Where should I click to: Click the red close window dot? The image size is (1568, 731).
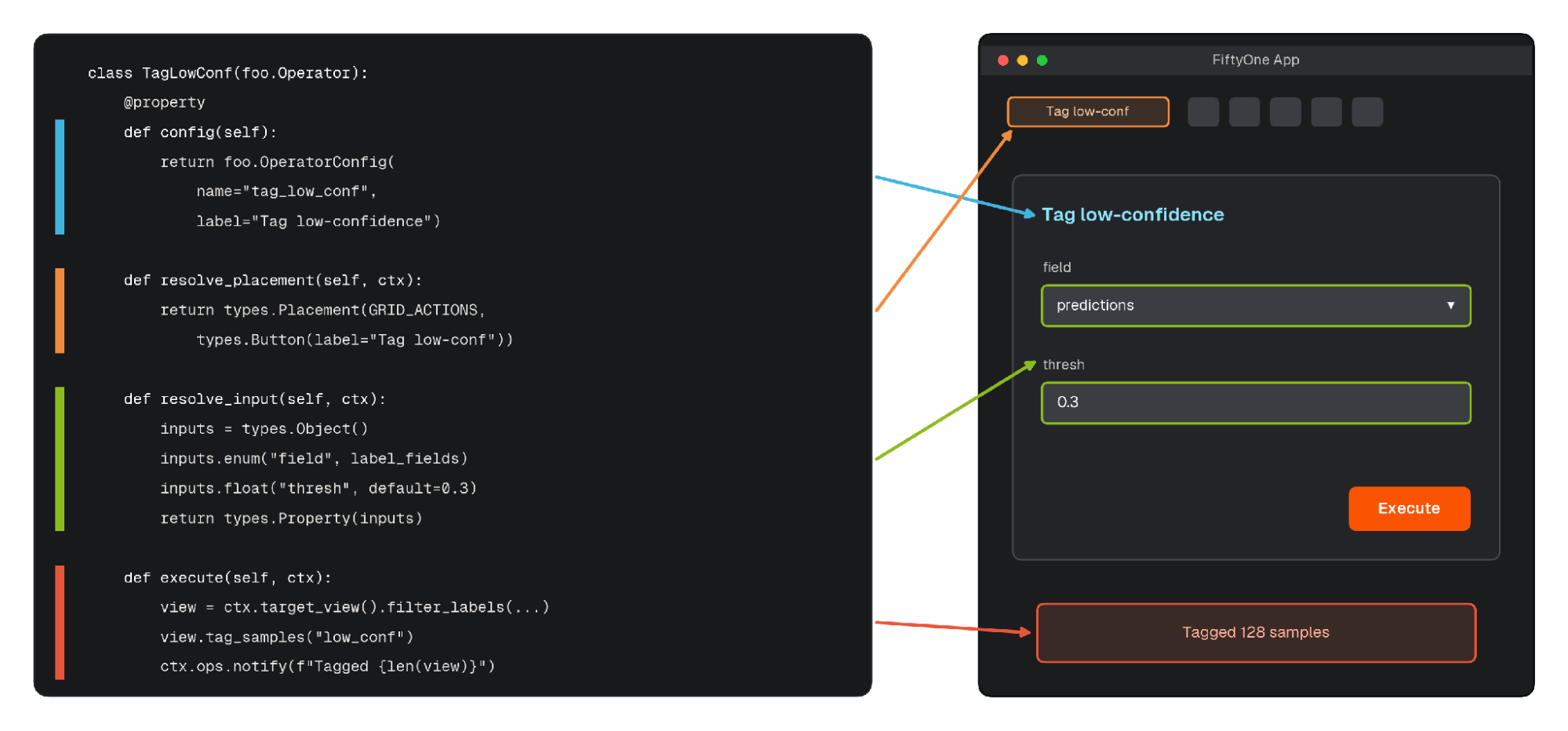pos(1002,60)
